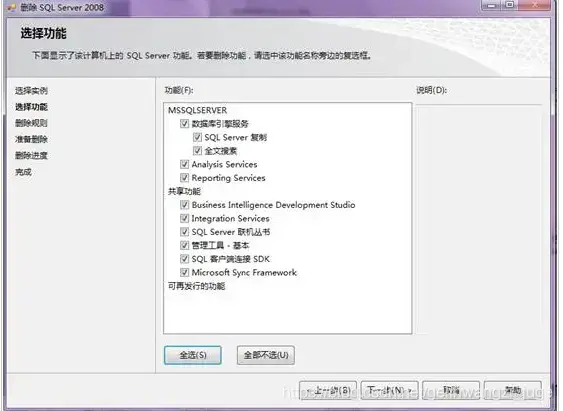Click the 功能(F): label
563x411 pixels.
(x=179, y=90)
